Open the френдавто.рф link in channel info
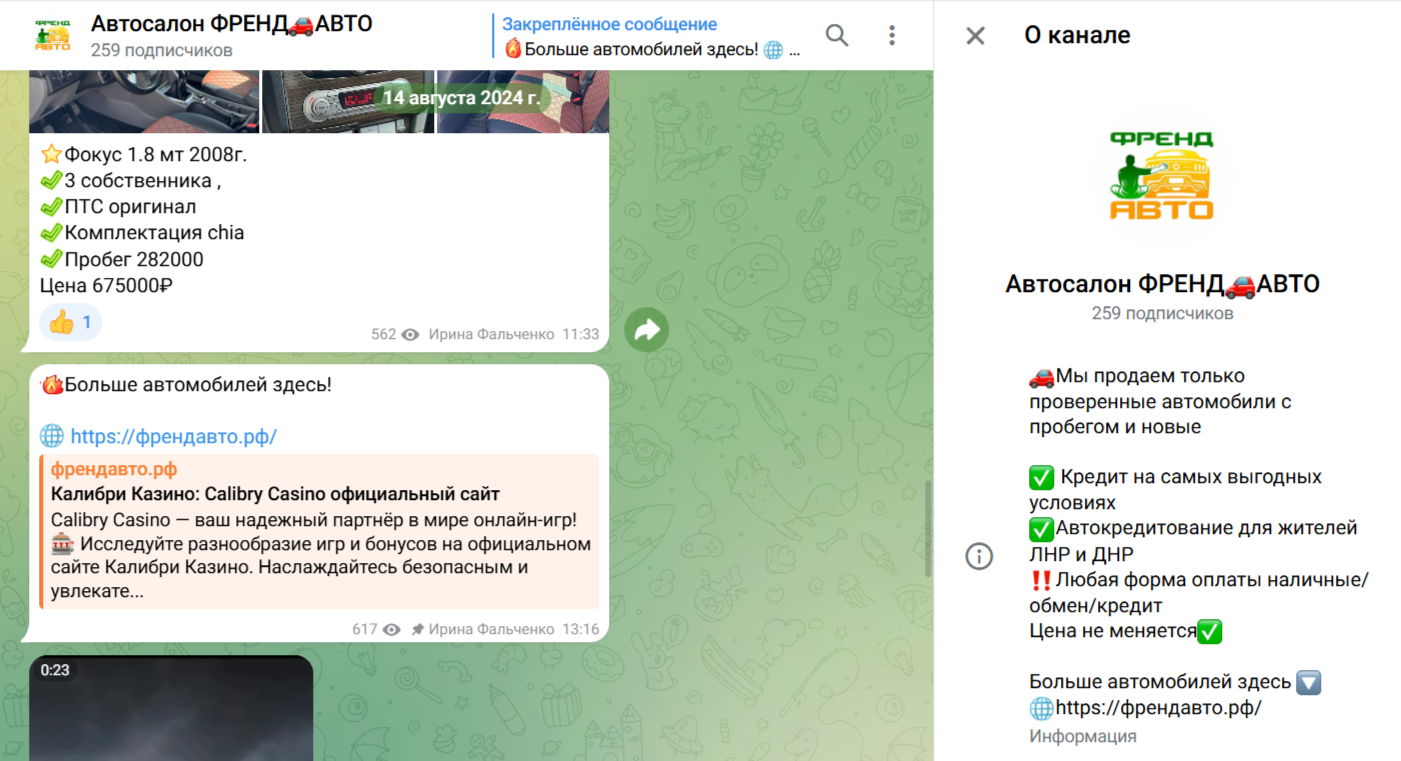 [x=1158, y=708]
